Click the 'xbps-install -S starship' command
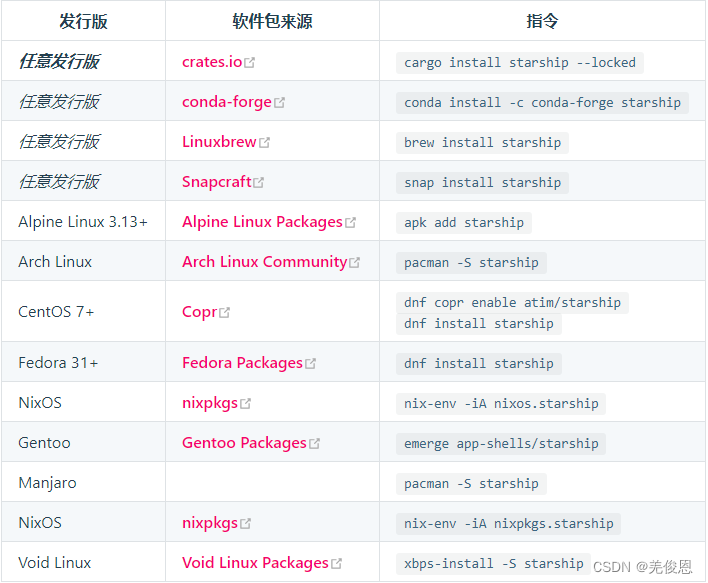The width and height of the screenshot is (708, 583). pos(494,564)
